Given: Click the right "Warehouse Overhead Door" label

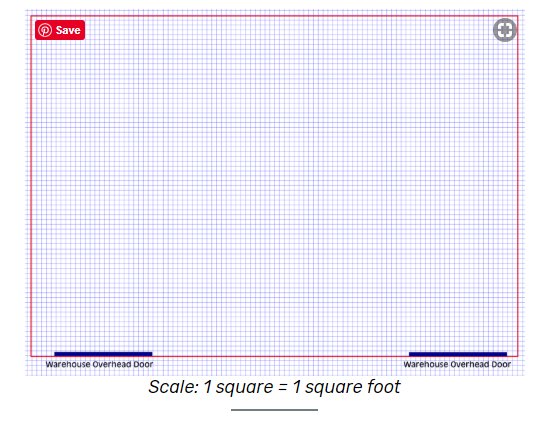Looking at the screenshot, I should tap(457, 364).
